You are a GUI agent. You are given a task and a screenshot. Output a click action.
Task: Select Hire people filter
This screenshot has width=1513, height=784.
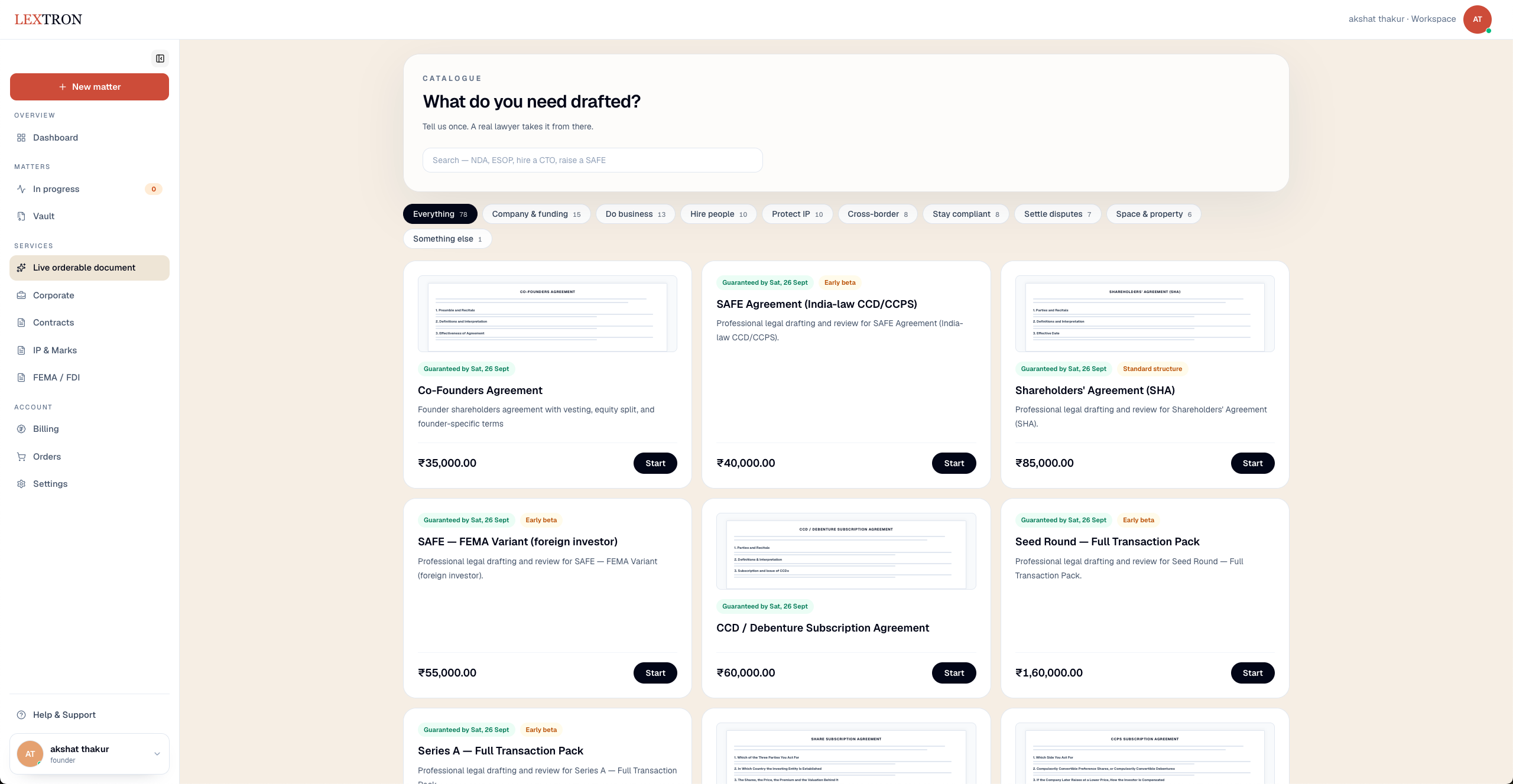click(718, 214)
